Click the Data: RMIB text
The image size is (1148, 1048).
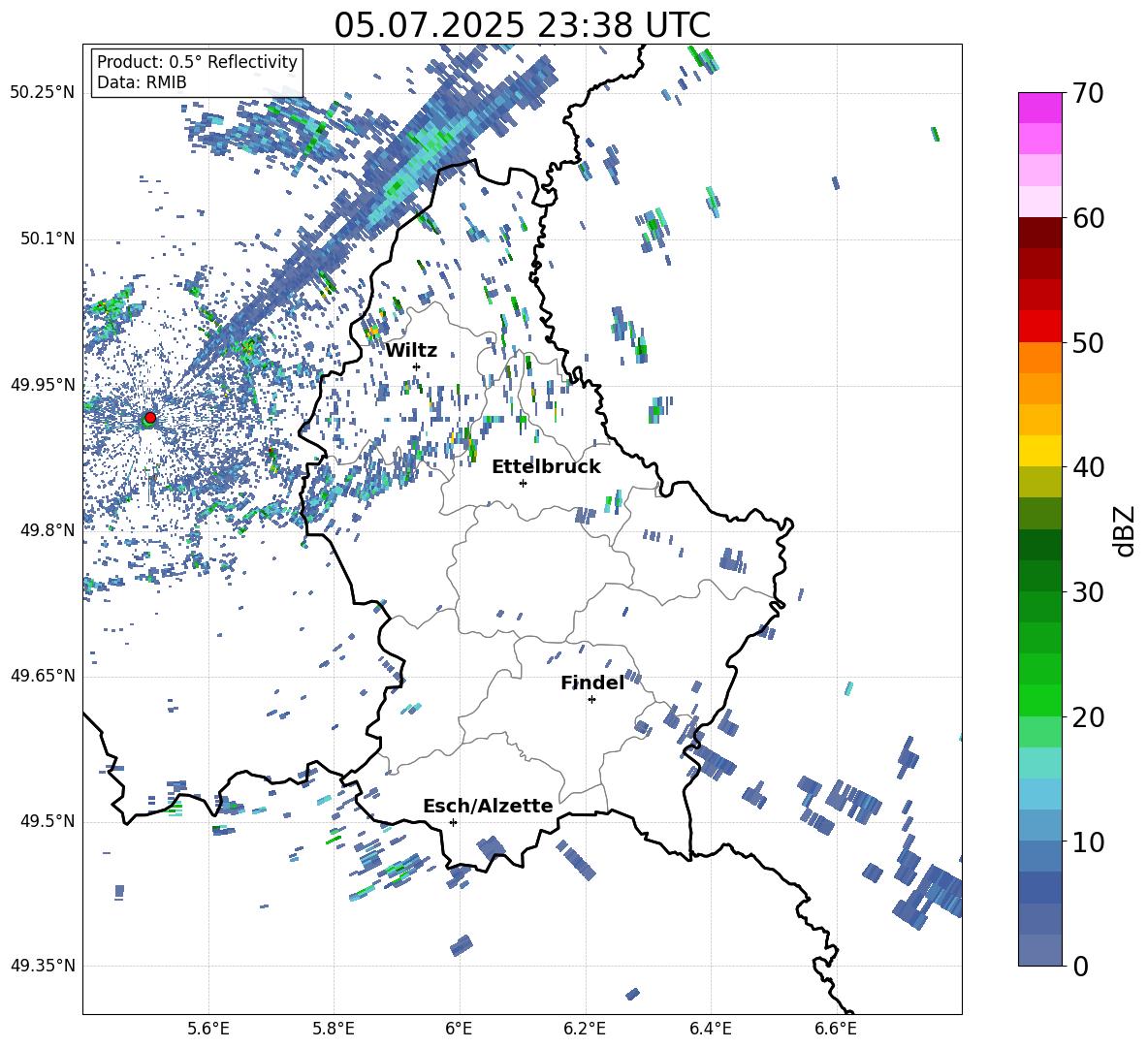click(x=142, y=82)
